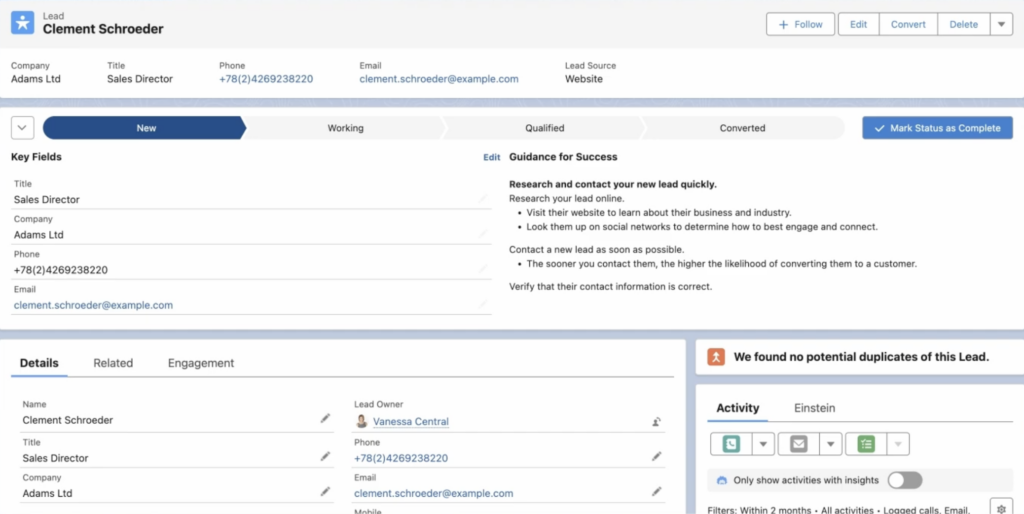Click the New Task checklist icon
This screenshot has height=514, width=1024.
click(x=866, y=444)
